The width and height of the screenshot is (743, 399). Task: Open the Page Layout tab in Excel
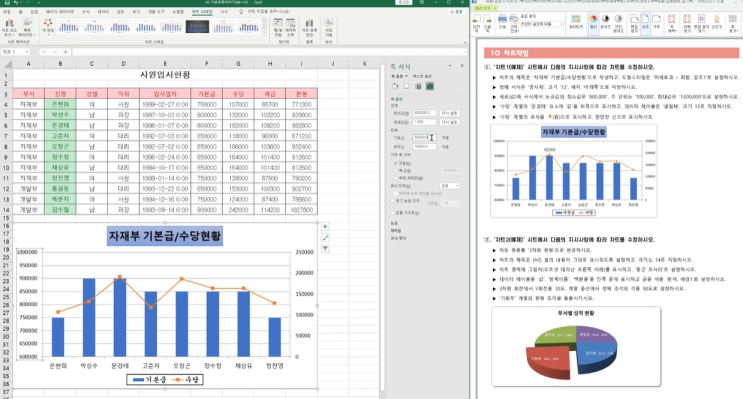pos(60,12)
